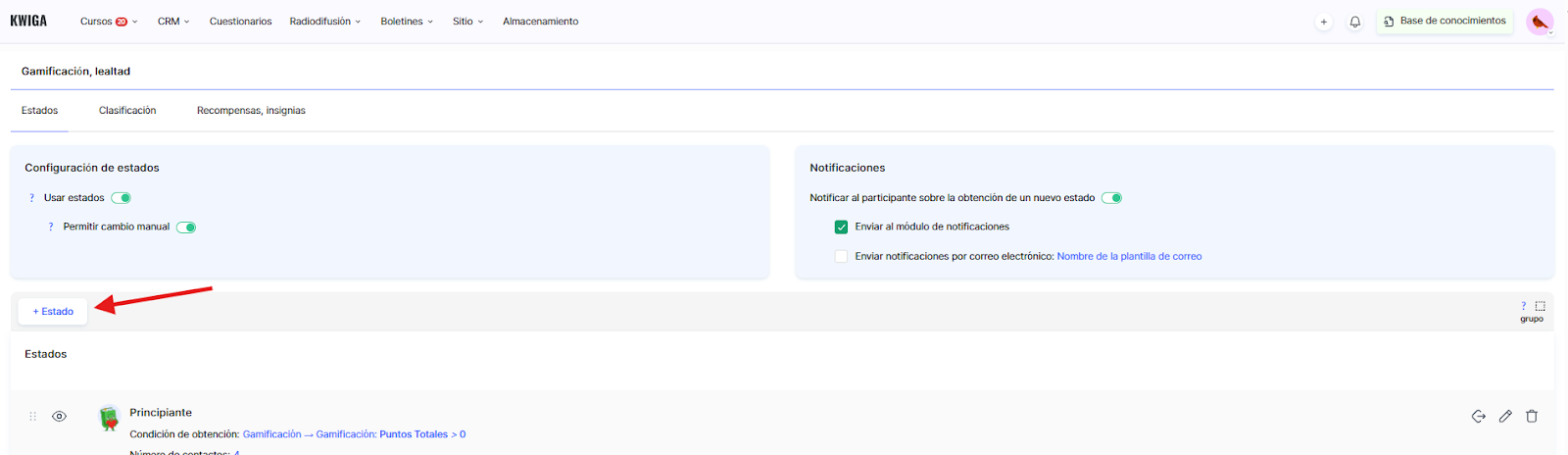Image resolution: width=1568 pixels, height=455 pixels.
Task: Toggle the Usar estados switch
Action: 122,198
